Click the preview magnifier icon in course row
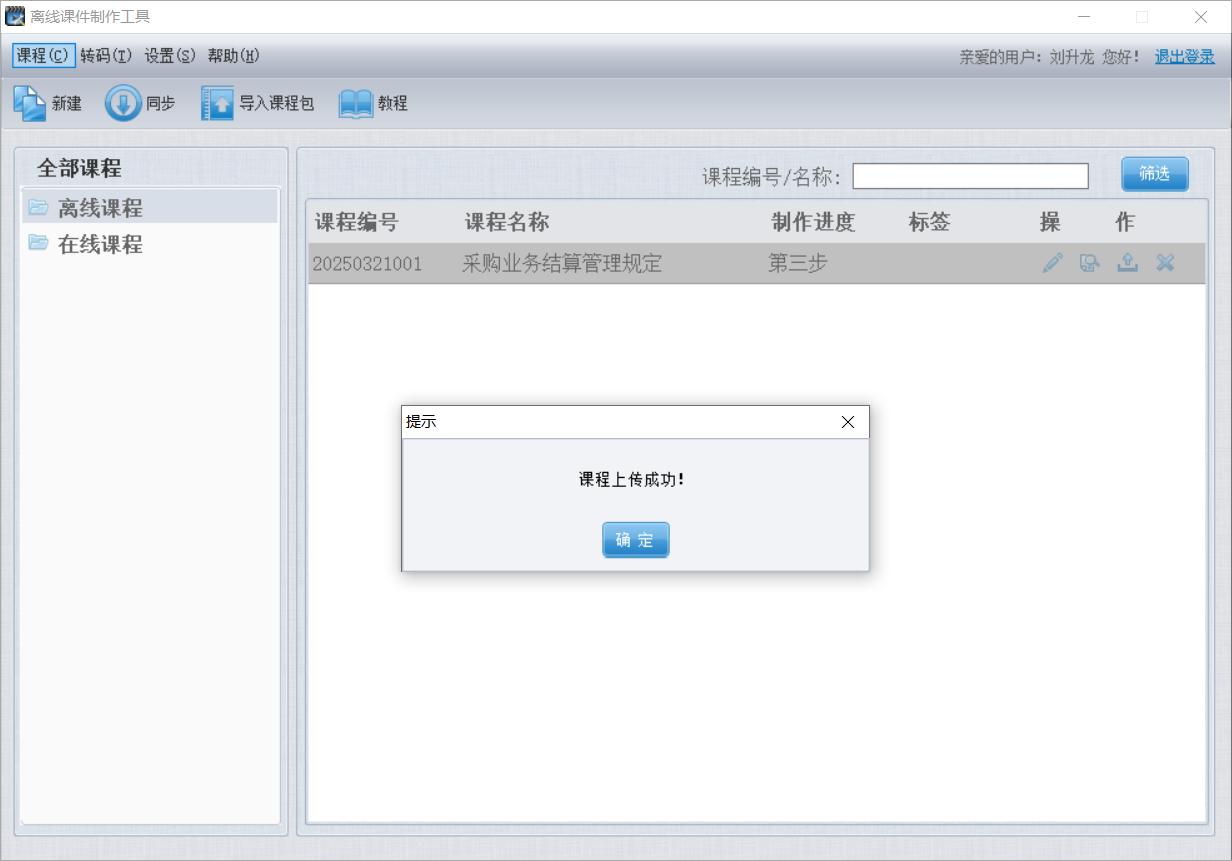This screenshot has height=861, width=1232. pos(1089,263)
